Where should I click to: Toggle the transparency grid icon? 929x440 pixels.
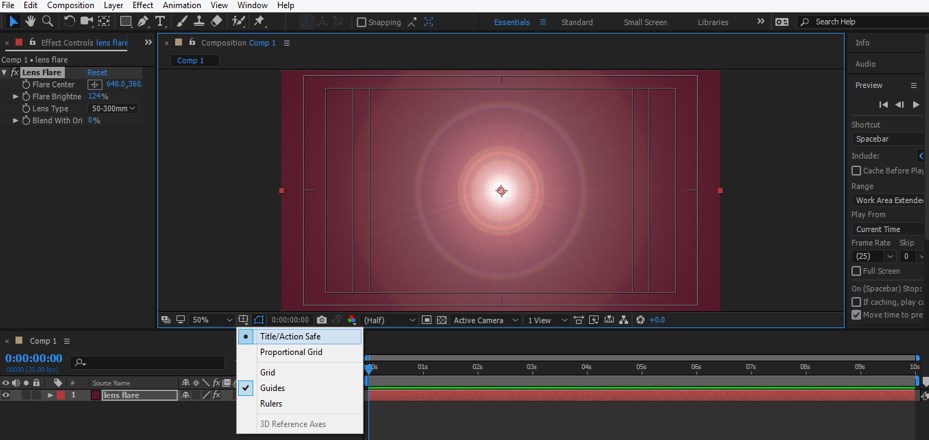pyautogui.click(x=441, y=320)
